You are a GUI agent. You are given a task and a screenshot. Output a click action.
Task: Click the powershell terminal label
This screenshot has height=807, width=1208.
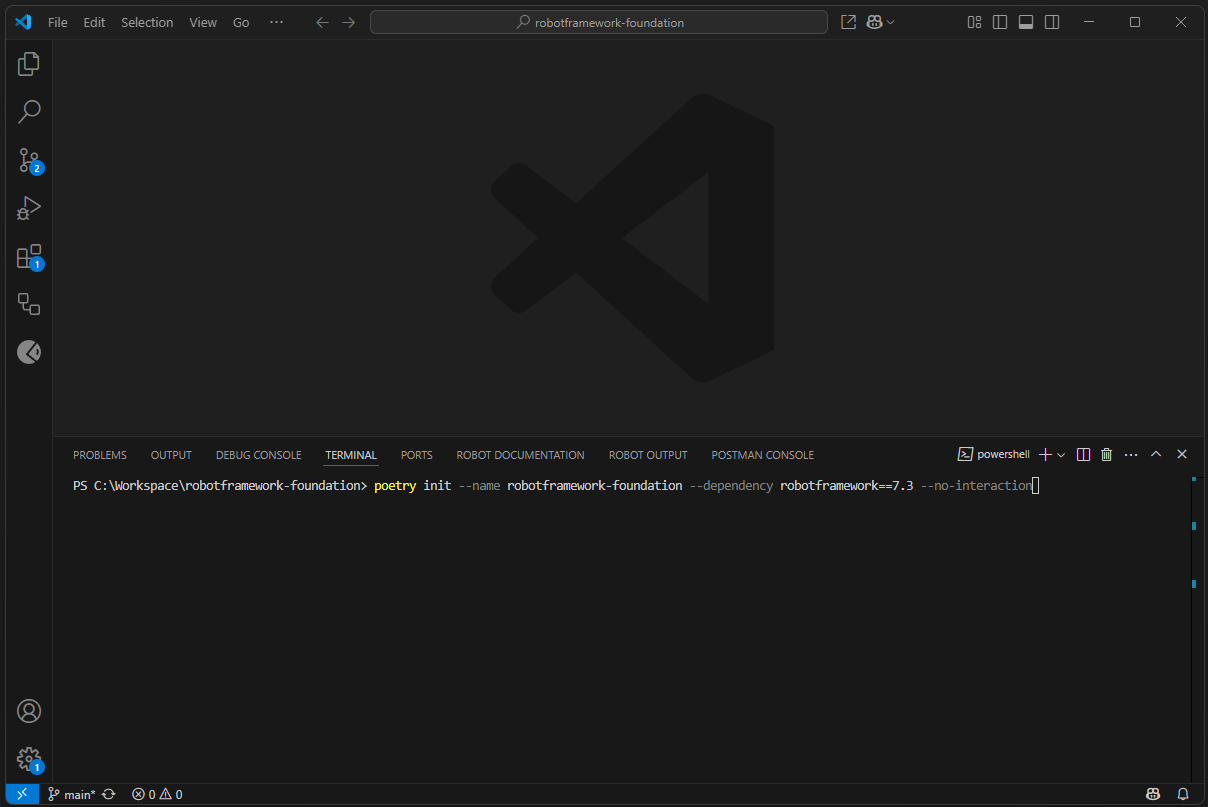pyautogui.click(x=994, y=454)
